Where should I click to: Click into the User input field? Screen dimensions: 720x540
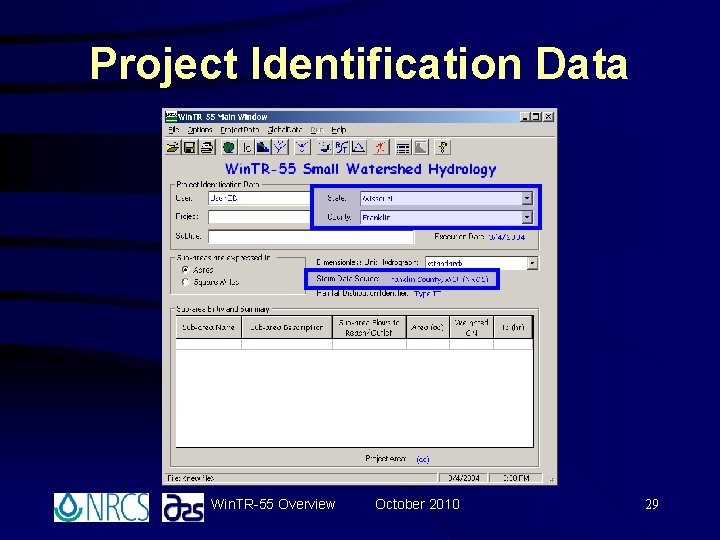(x=259, y=198)
